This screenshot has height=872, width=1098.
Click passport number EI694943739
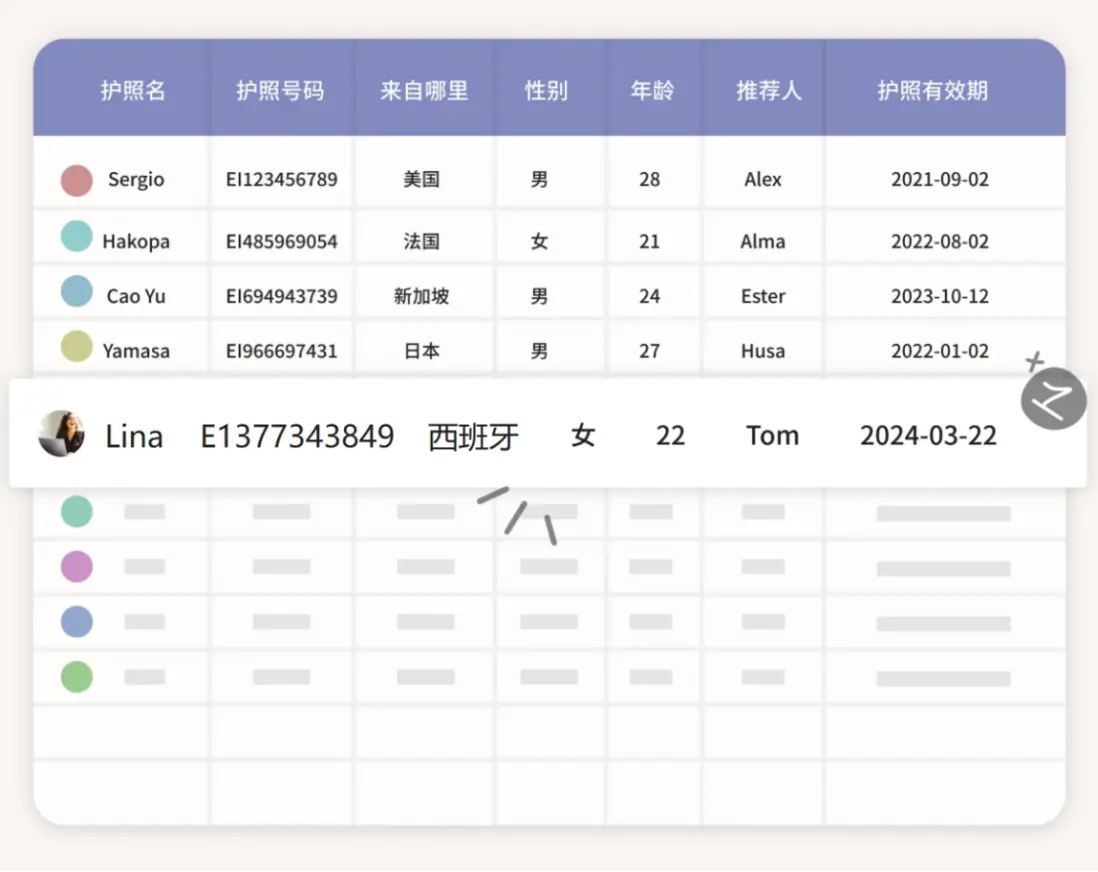(x=282, y=296)
